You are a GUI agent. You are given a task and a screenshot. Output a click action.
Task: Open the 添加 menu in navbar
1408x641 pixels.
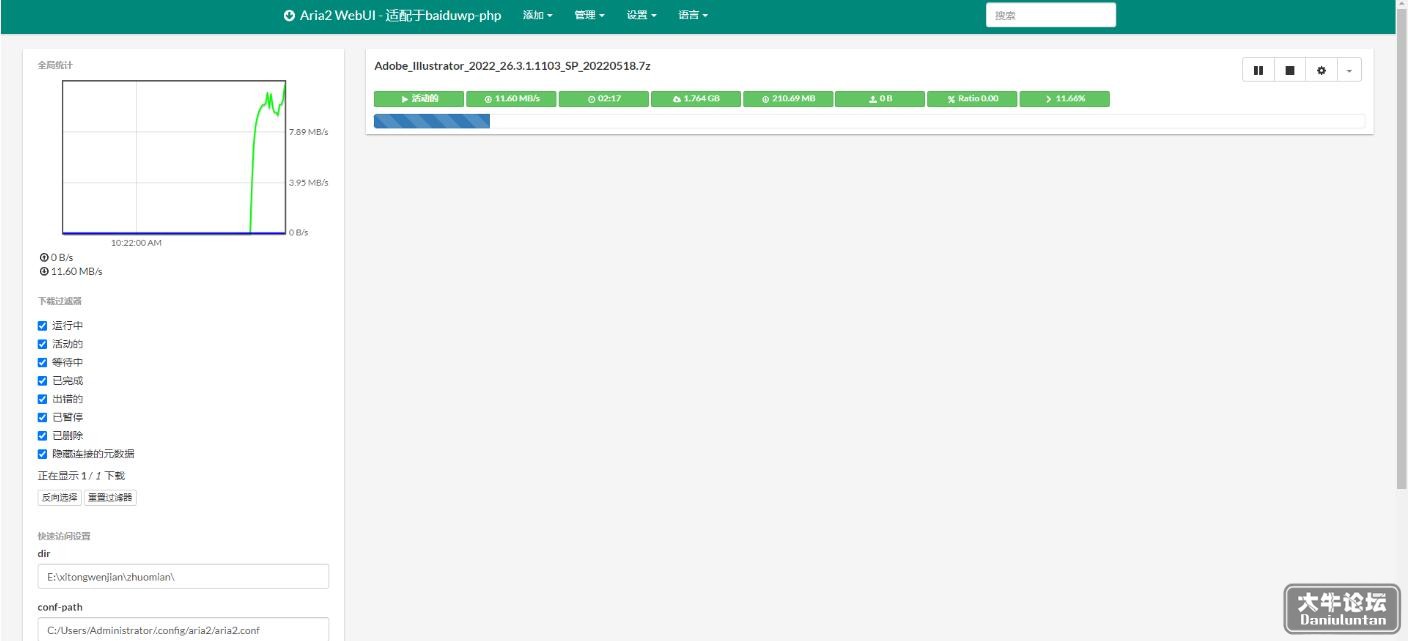[538, 15]
